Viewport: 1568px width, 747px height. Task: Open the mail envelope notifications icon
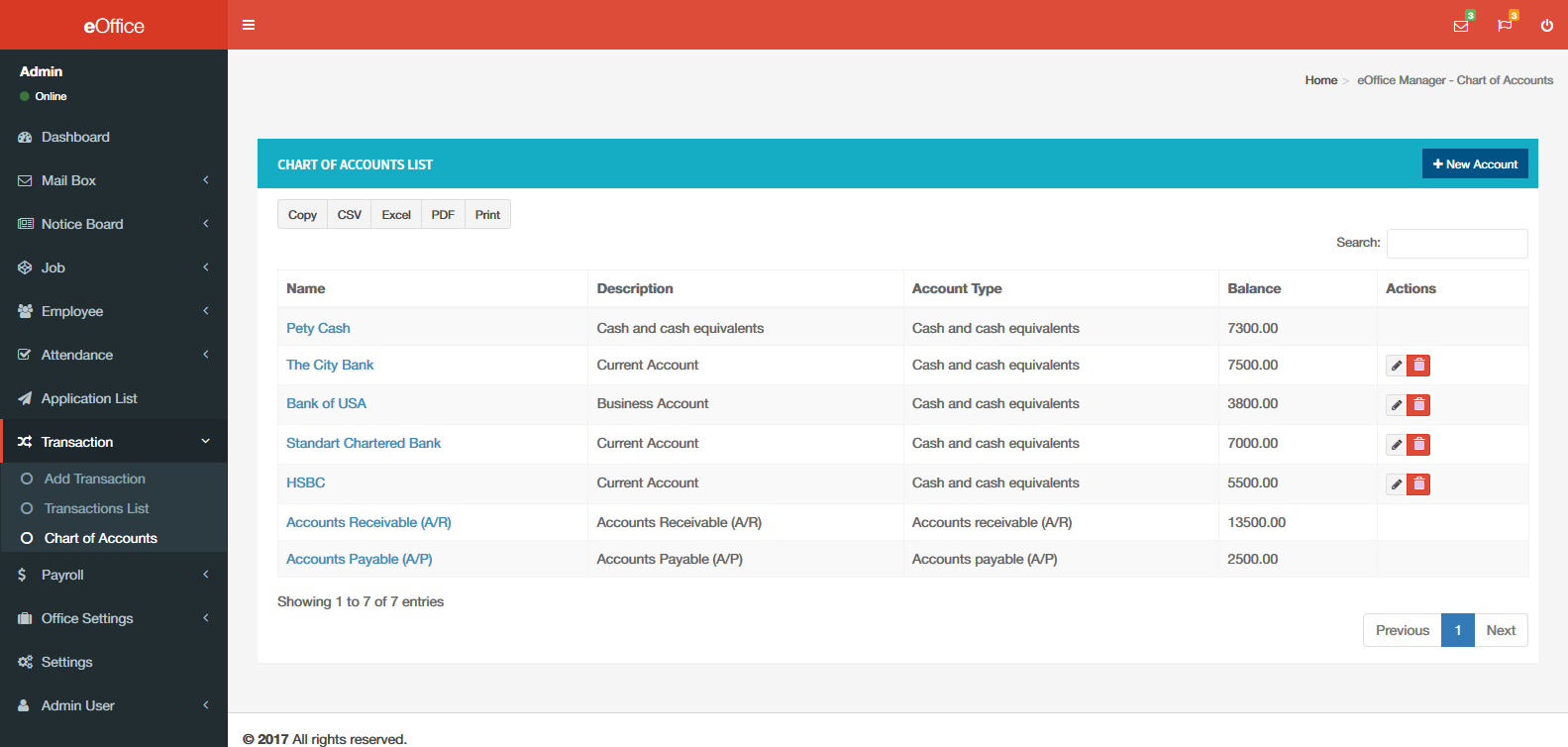(x=1460, y=26)
